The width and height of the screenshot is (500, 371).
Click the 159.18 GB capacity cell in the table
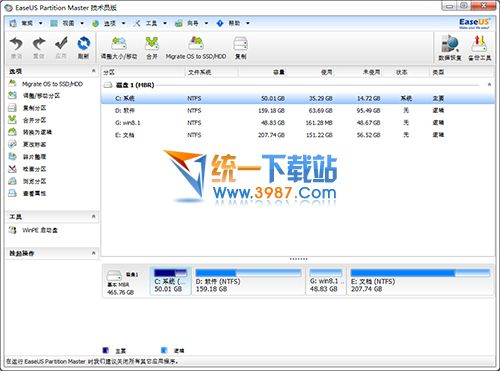[271, 110]
